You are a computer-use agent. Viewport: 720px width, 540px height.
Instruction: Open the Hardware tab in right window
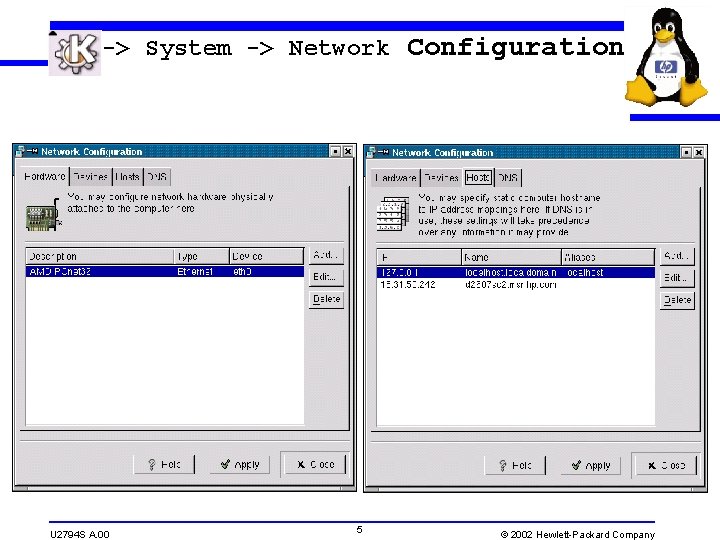[396, 178]
